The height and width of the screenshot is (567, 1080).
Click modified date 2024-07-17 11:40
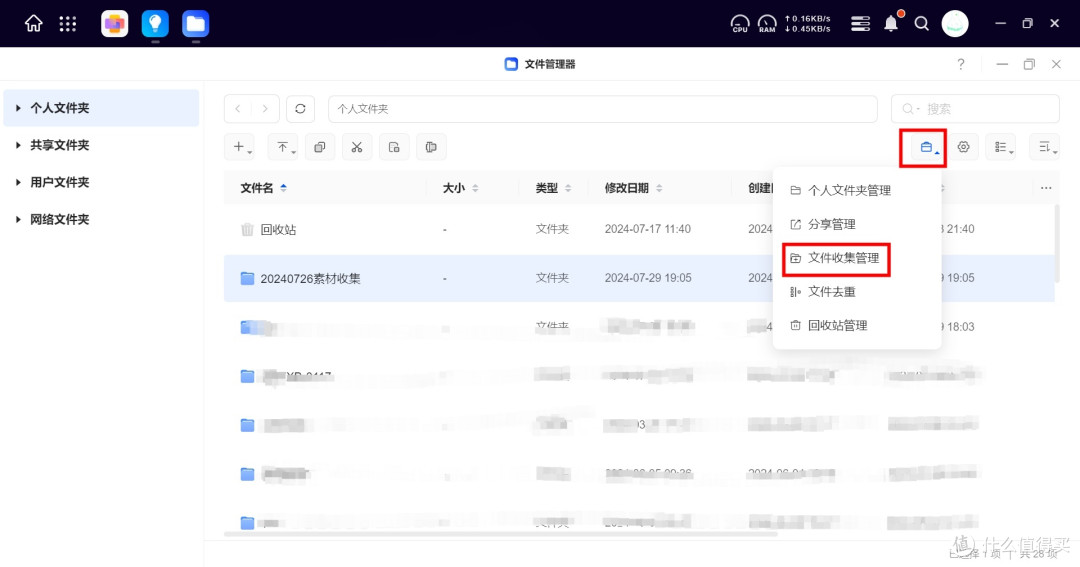(647, 229)
